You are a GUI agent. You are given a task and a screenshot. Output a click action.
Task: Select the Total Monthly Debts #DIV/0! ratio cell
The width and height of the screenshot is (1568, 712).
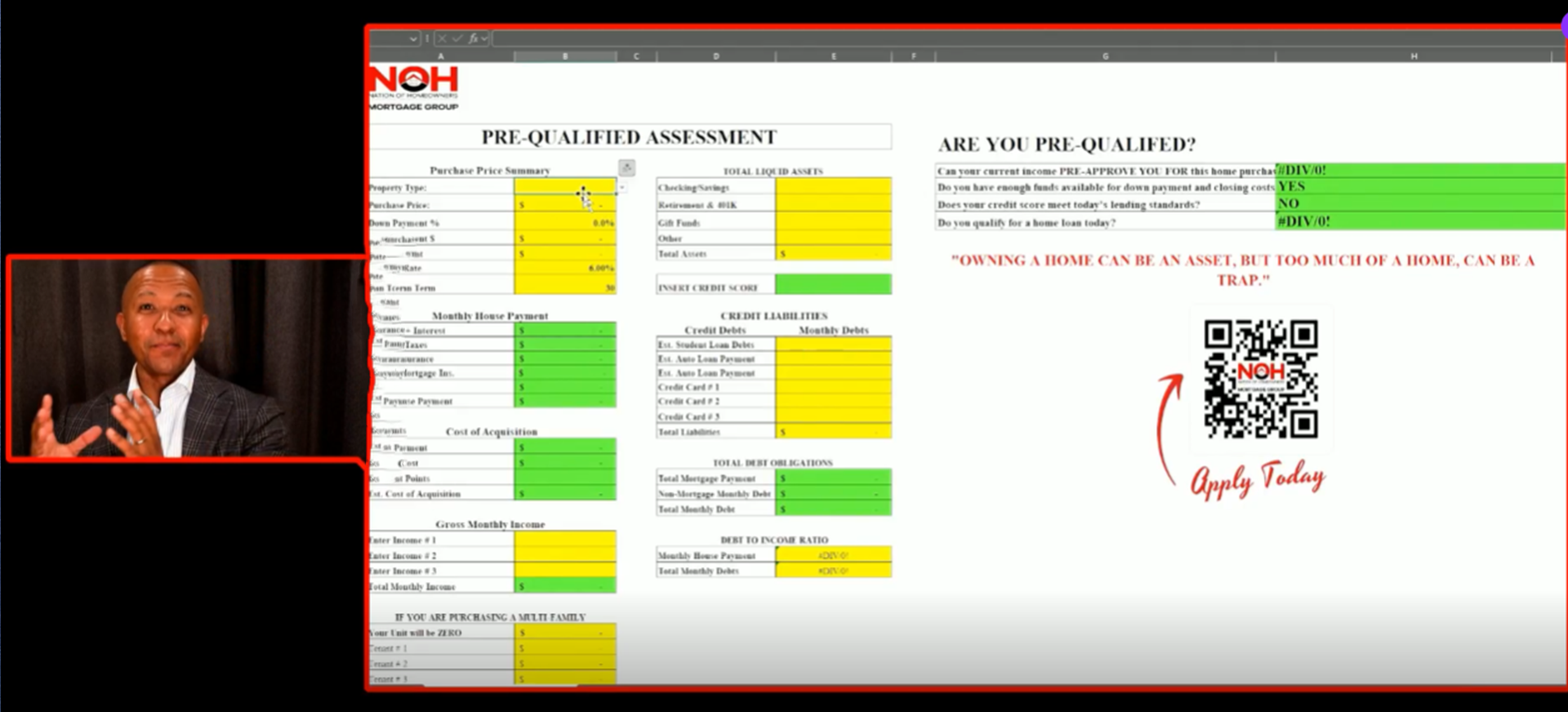[x=834, y=571]
